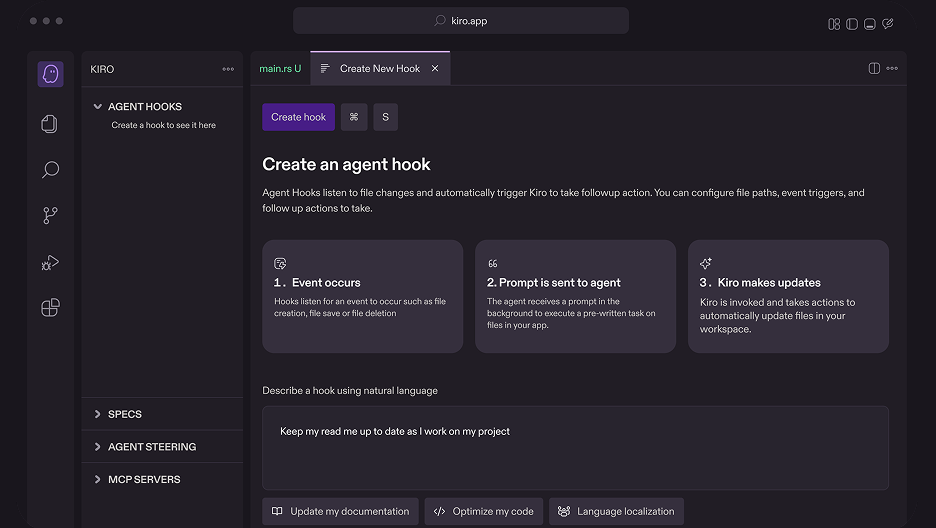The image size is (936, 528).
Task: Toggle the primary sidebar layout icon
Action: tap(852, 23)
